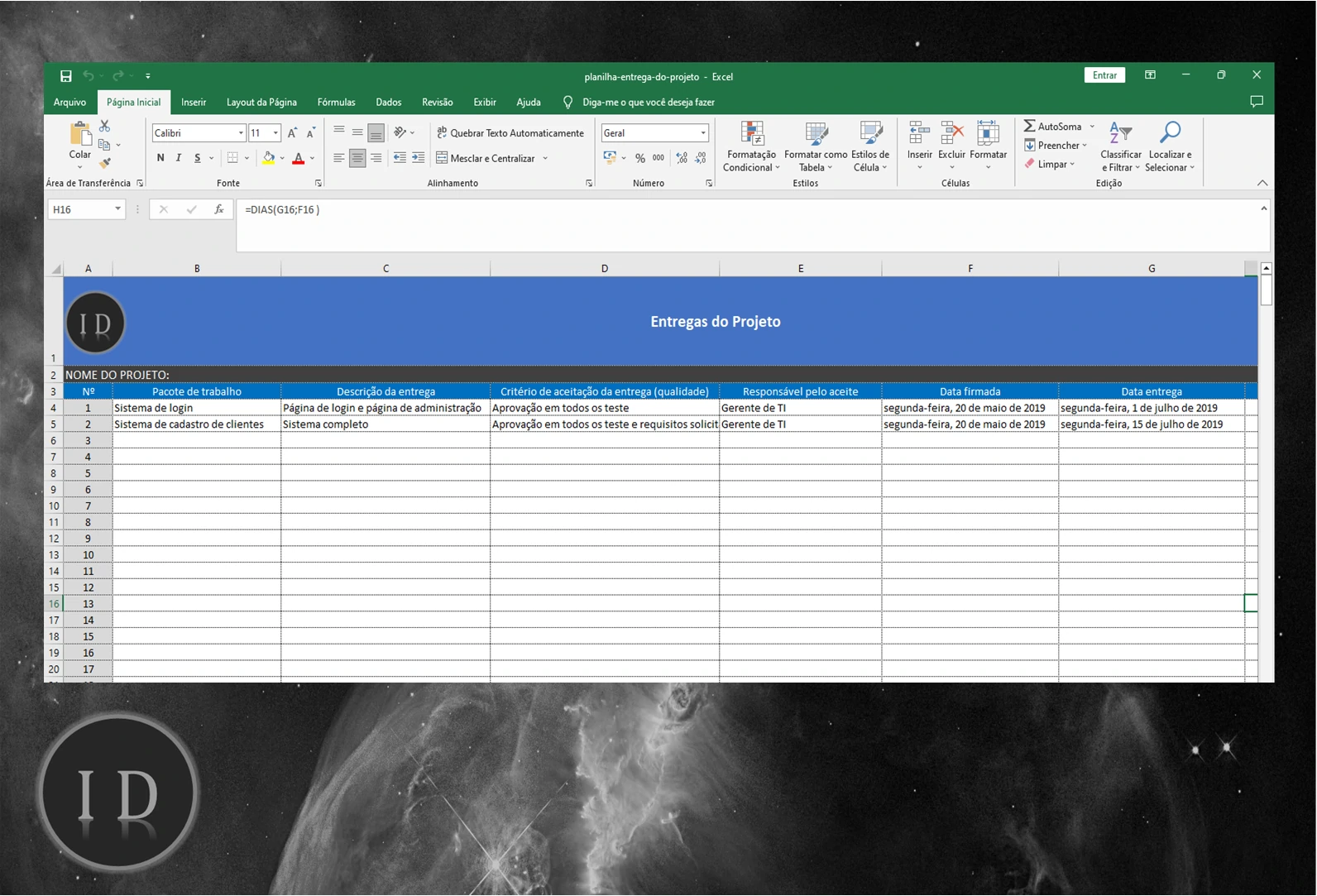The image size is (1317, 896).
Task: Open the Arquivo menu tab
Action: click(x=69, y=103)
